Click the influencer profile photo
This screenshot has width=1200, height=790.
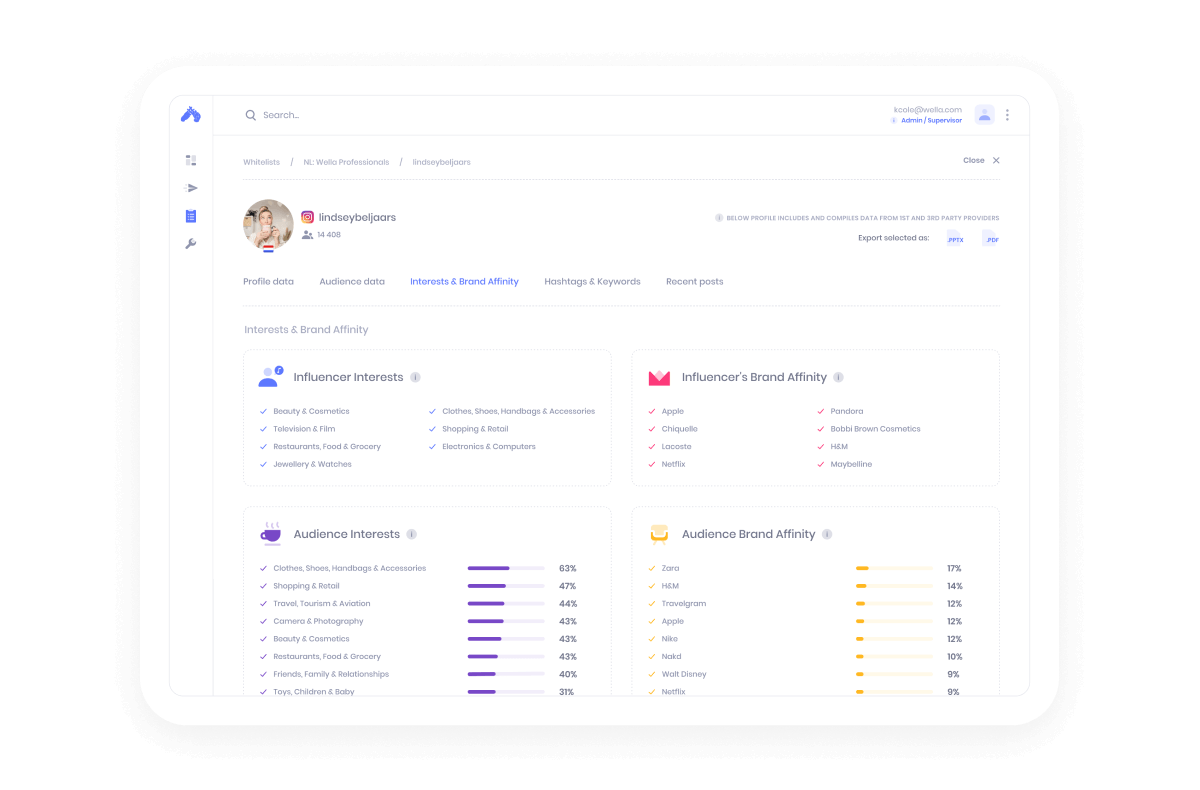click(268, 225)
